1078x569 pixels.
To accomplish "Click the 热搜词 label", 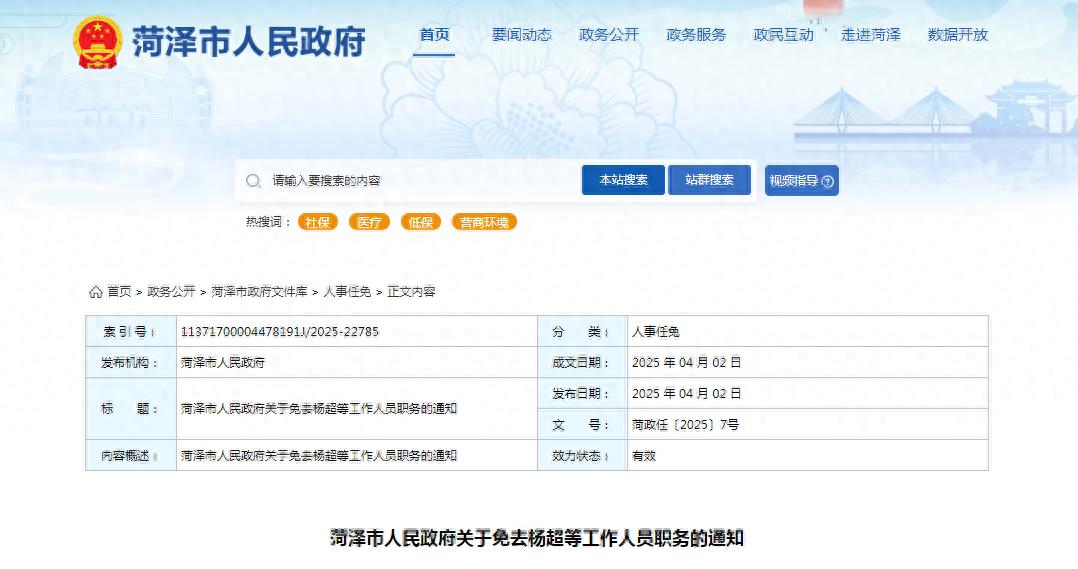I will click(x=268, y=222).
